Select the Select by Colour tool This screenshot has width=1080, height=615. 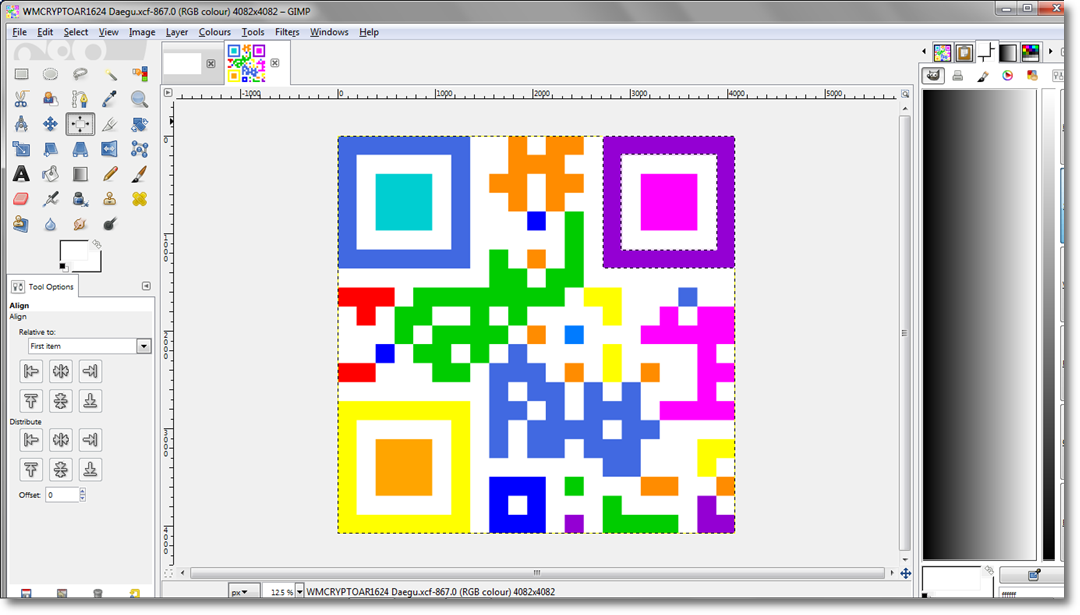pyautogui.click(x=139, y=74)
